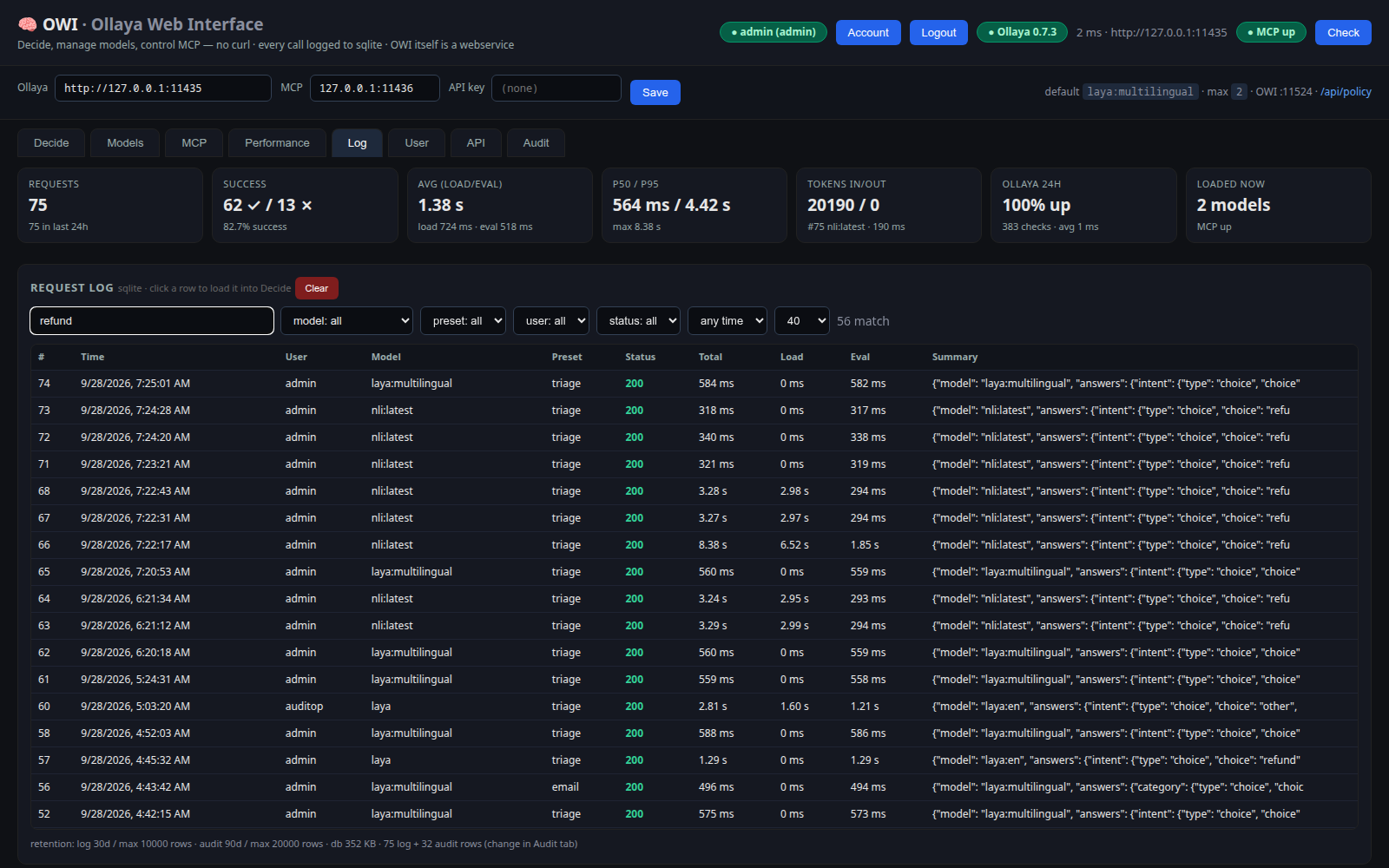1389x868 pixels.
Task: Click the Account button
Action: click(x=868, y=33)
